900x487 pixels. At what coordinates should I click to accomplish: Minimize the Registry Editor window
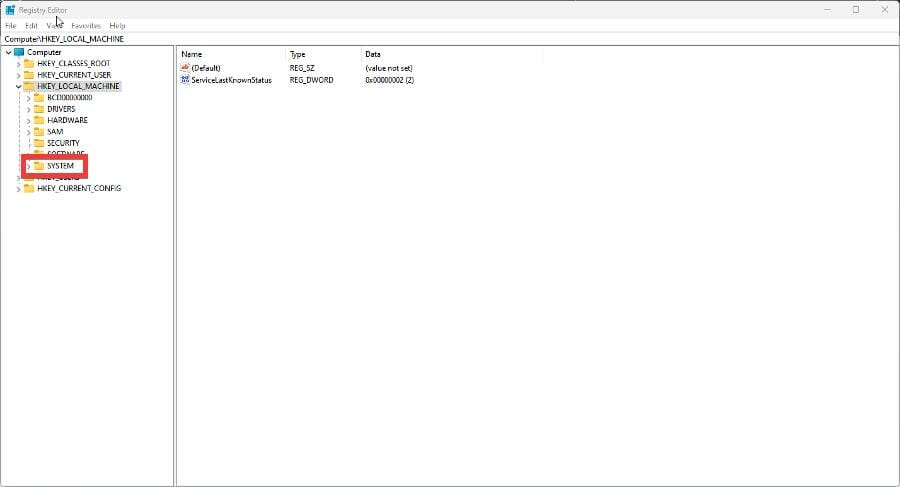[x=828, y=10]
